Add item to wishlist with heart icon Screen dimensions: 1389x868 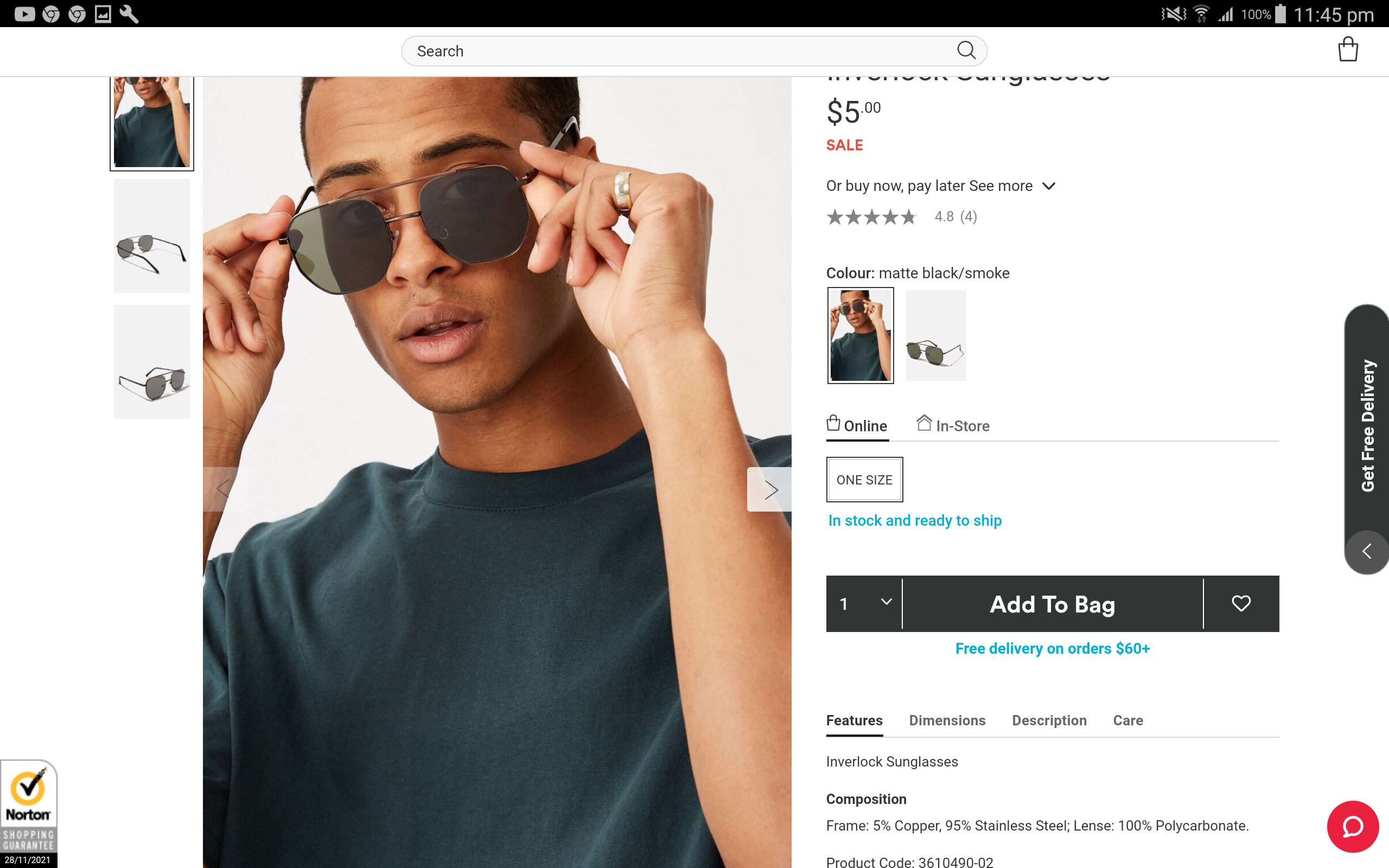(x=1241, y=603)
